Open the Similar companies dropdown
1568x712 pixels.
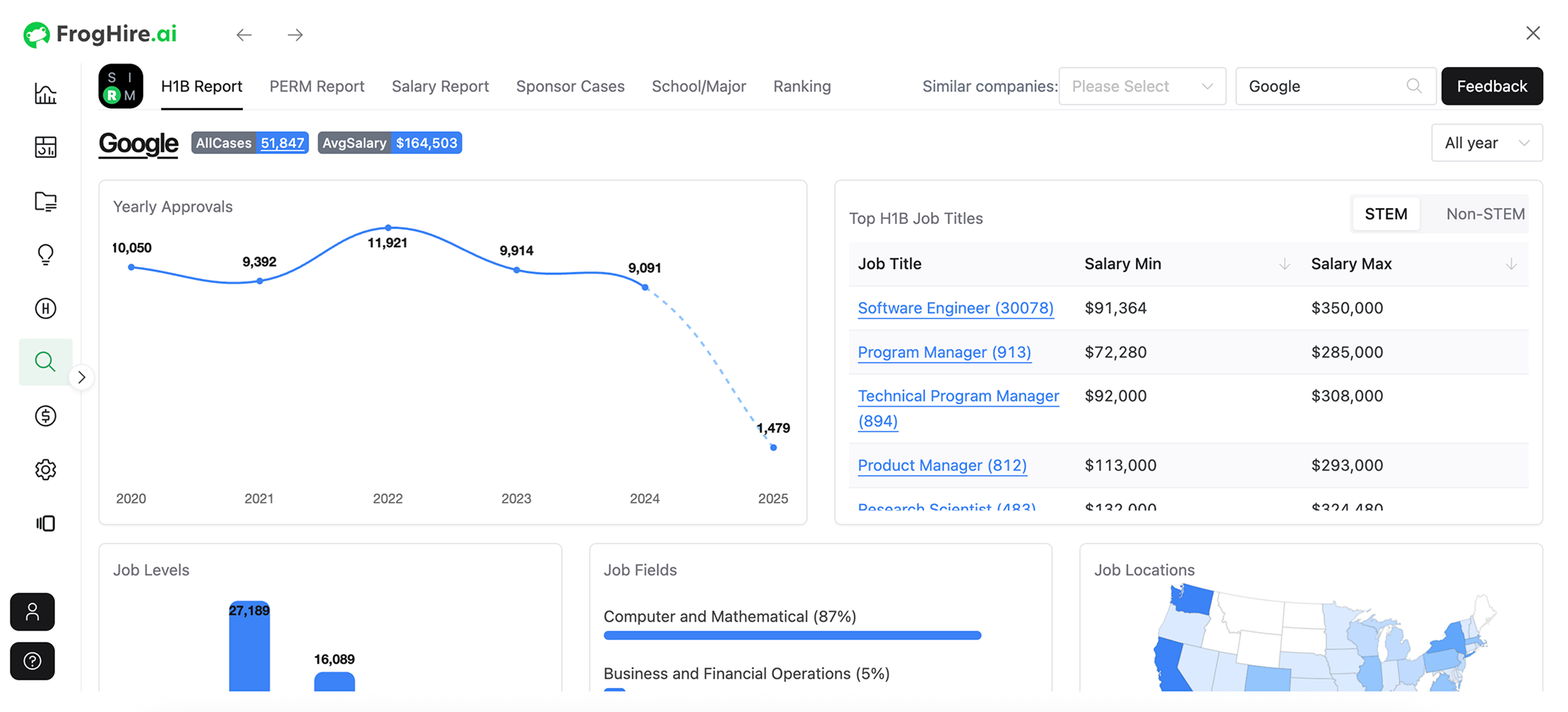(x=1141, y=87)
